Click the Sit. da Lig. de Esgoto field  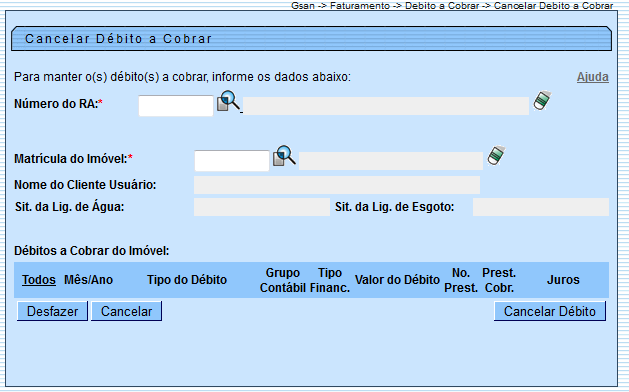[541, 207]
